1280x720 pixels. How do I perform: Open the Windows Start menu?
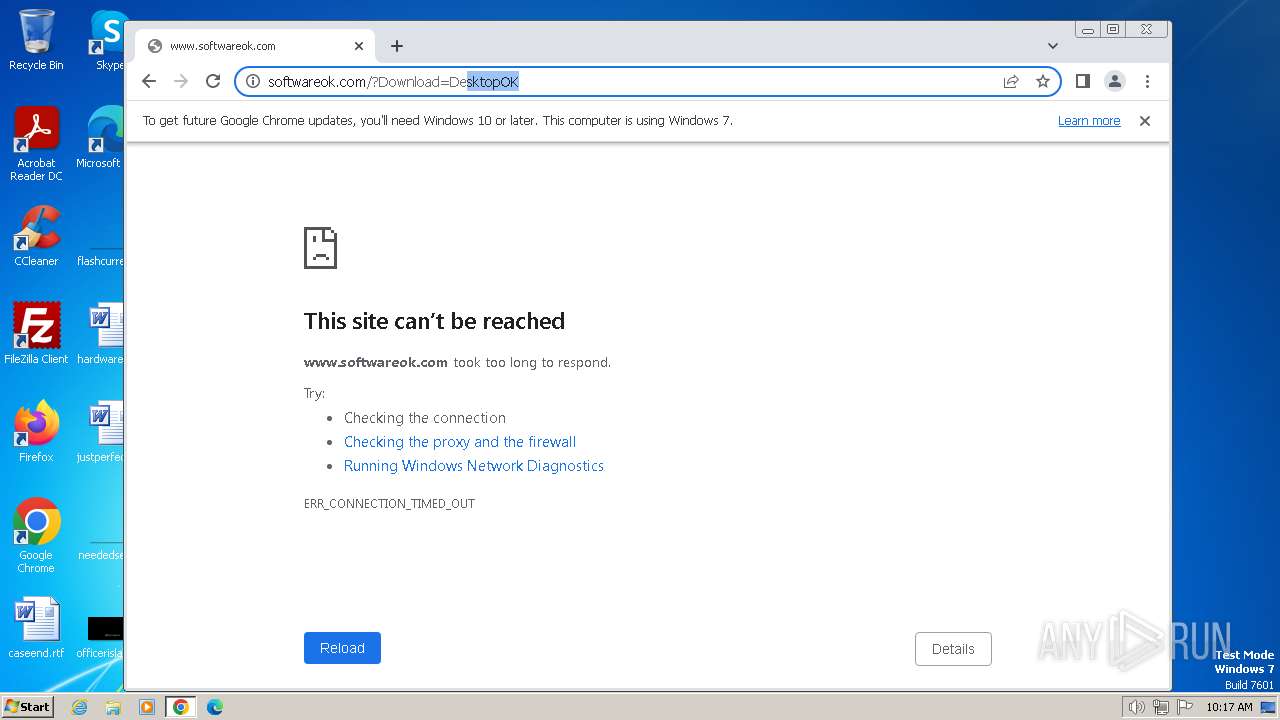[x=28, y=706]
